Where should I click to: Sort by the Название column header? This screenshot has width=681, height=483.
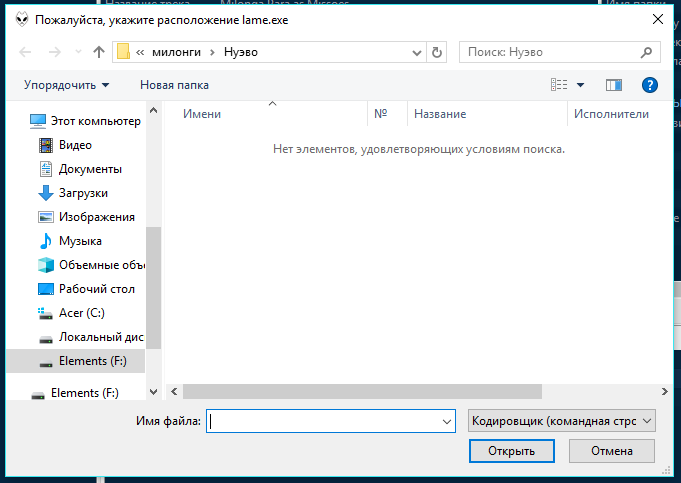click(439, 114)
